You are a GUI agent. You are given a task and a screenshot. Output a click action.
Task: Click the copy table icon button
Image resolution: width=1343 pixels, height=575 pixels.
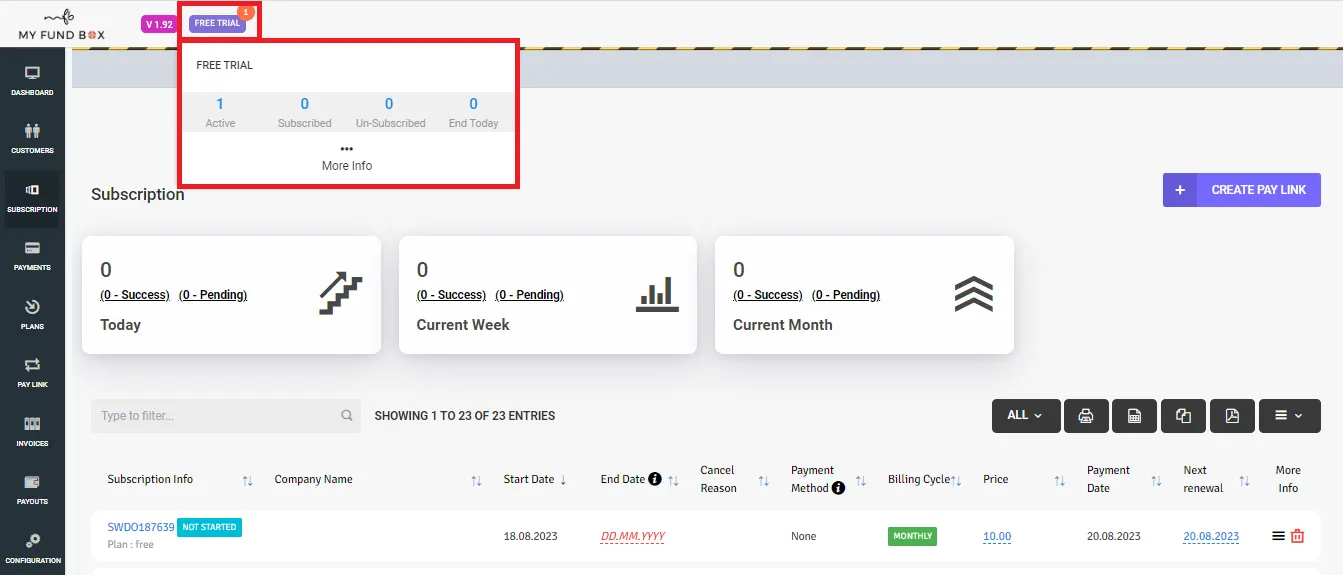pyautogui.click(x=1183, y=416)
